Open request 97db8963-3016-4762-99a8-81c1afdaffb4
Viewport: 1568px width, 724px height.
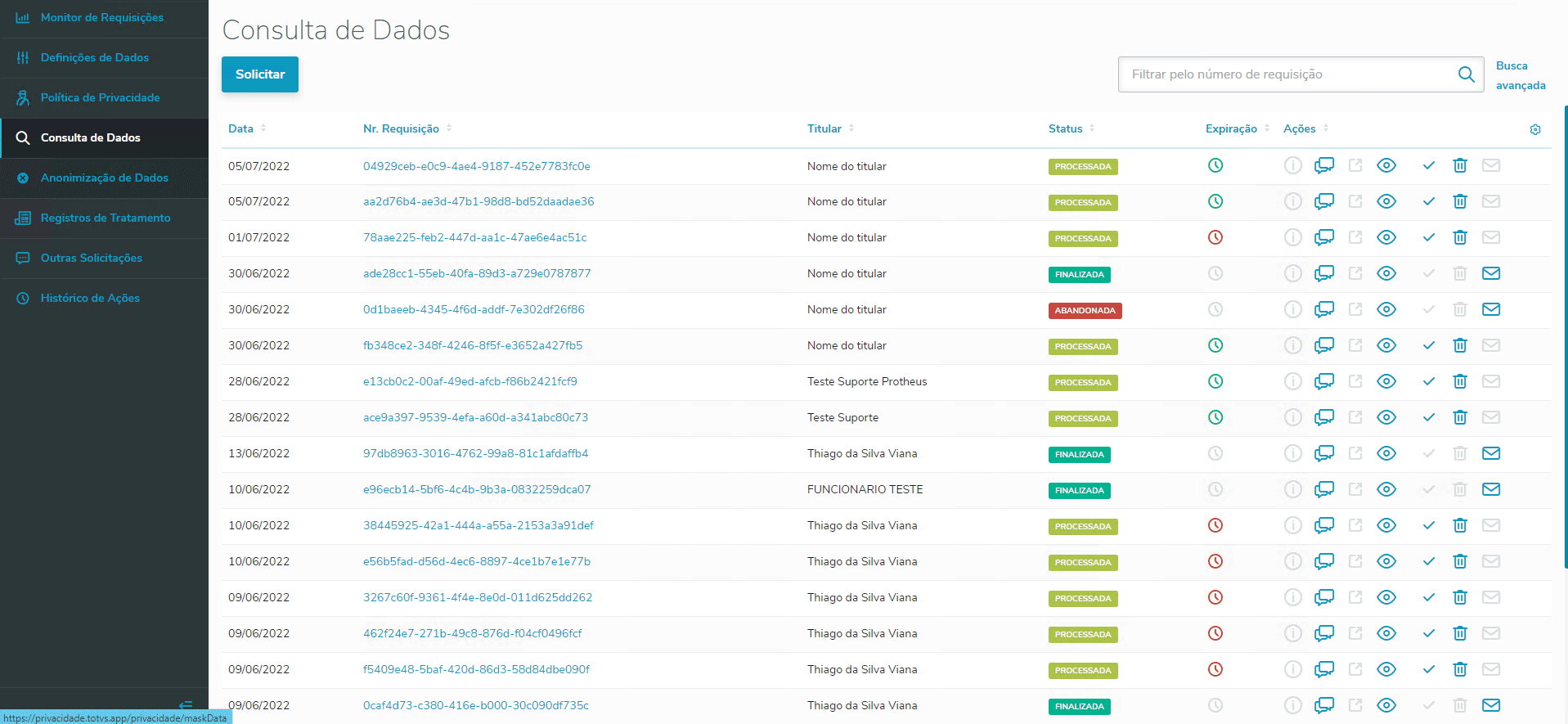(476, 453)
